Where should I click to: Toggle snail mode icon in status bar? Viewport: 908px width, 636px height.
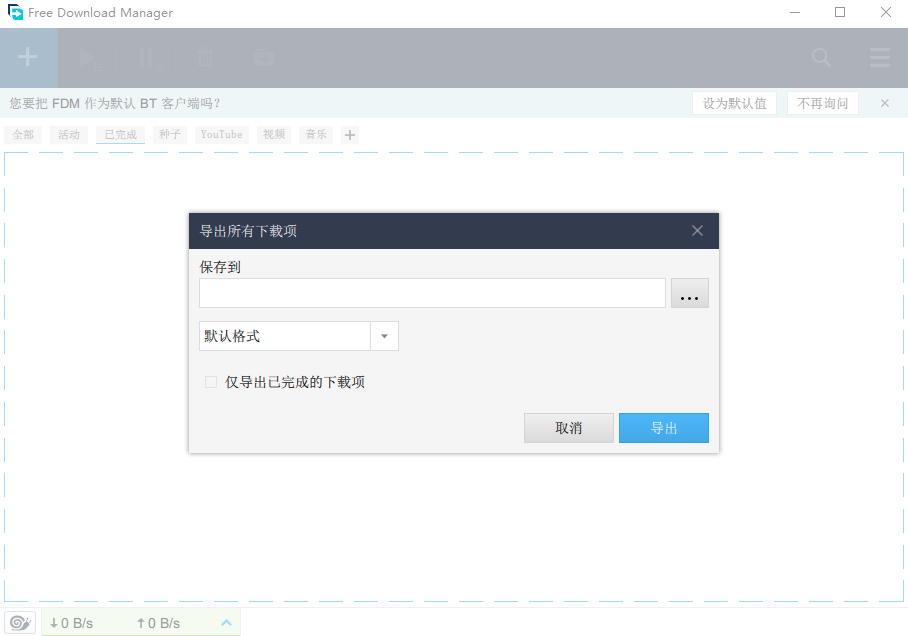coord(20,623)
